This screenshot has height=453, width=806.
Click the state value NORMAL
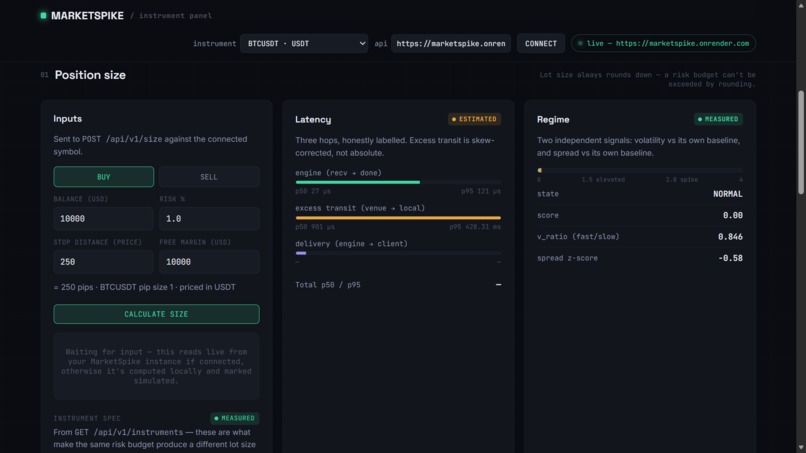tap(727, 194)
